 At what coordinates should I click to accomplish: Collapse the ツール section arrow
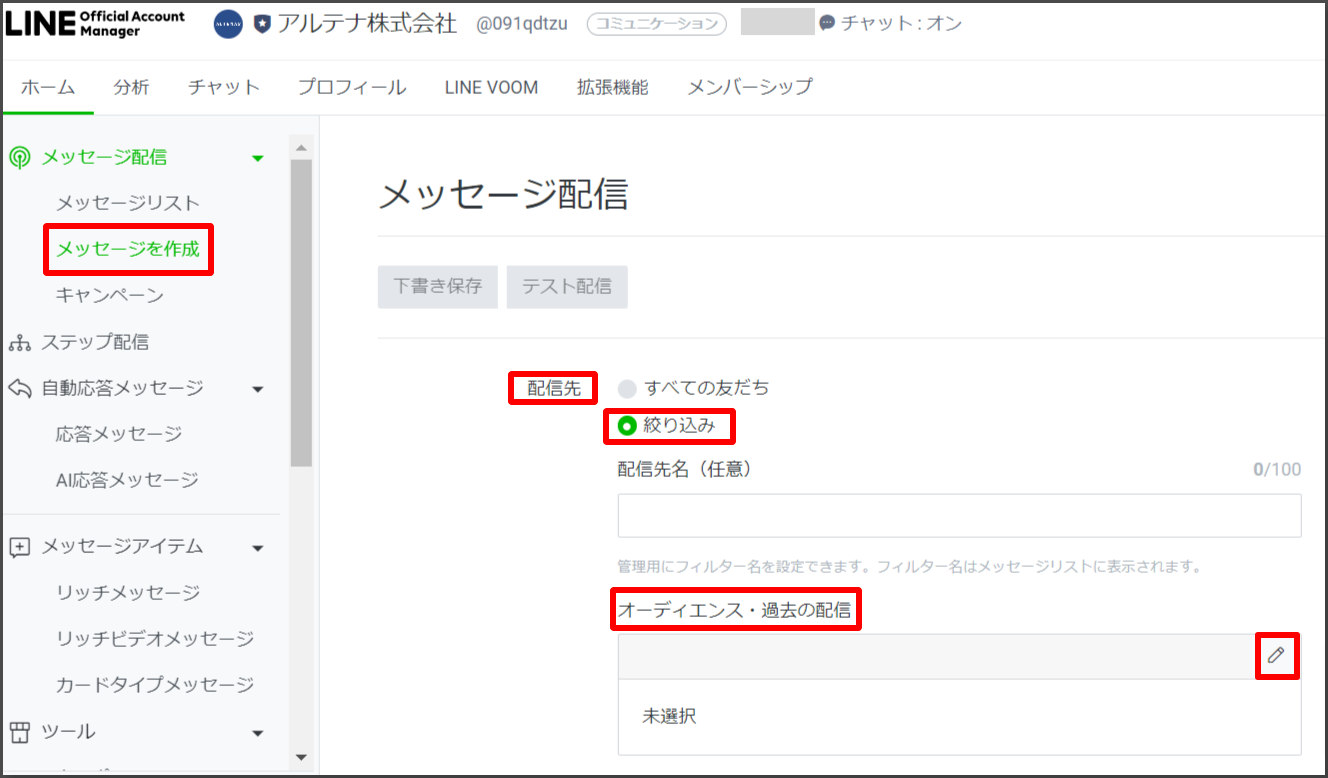258,733
